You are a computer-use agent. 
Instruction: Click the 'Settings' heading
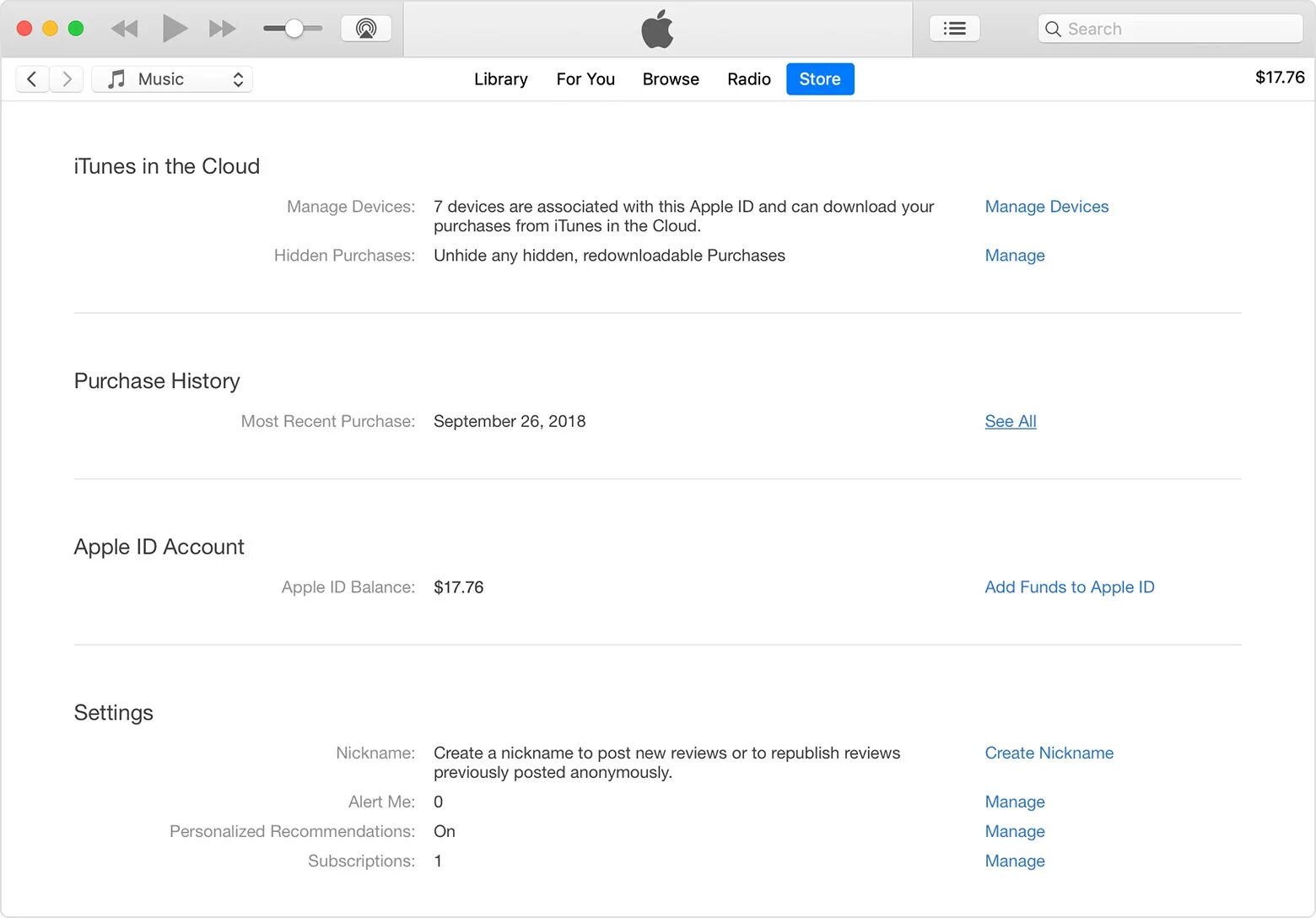[114, 713]
